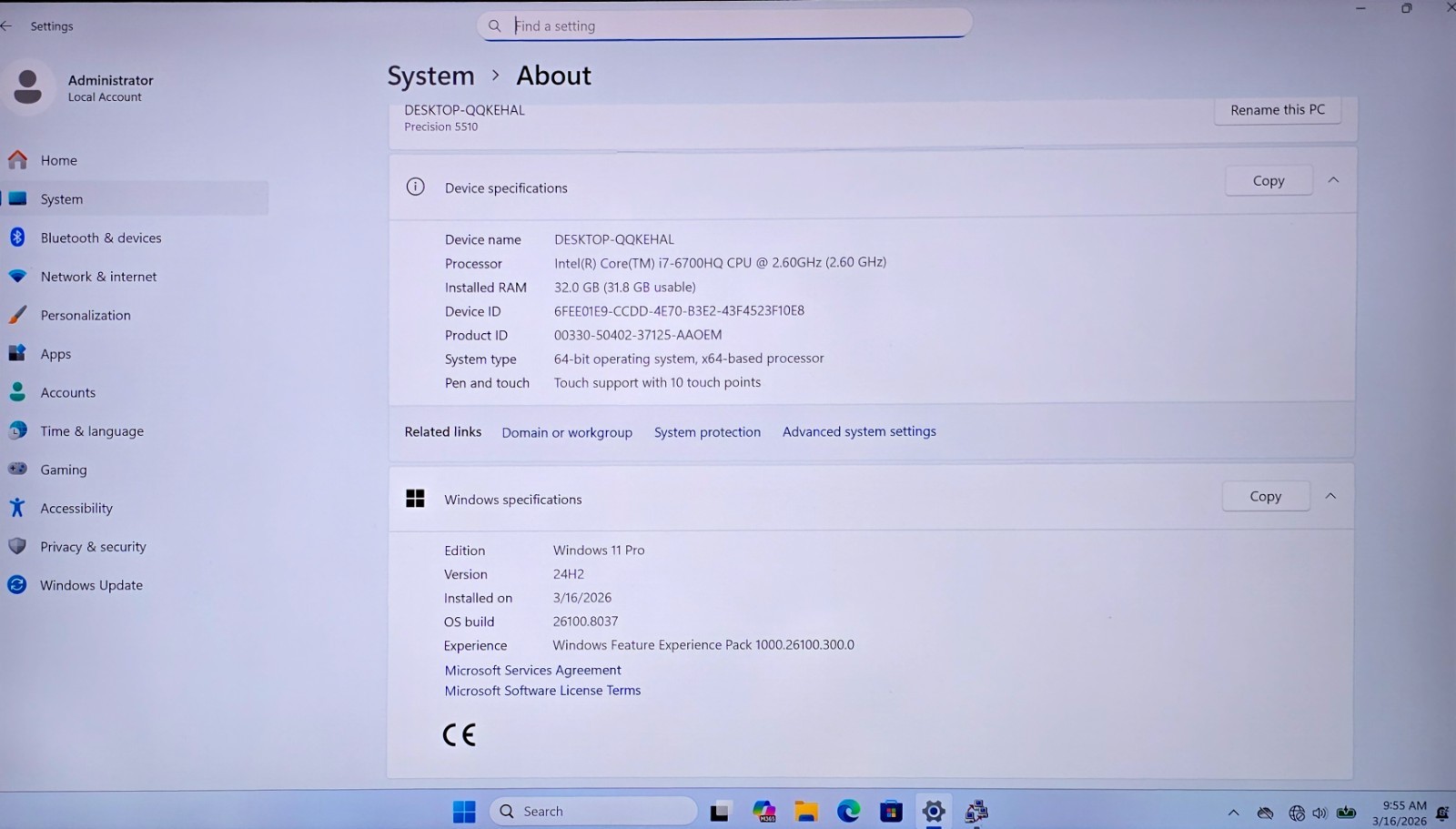The width and height of the screenshot is (1456, 829).
Task: Open Advanced system settings link
Action: point(859,431)
